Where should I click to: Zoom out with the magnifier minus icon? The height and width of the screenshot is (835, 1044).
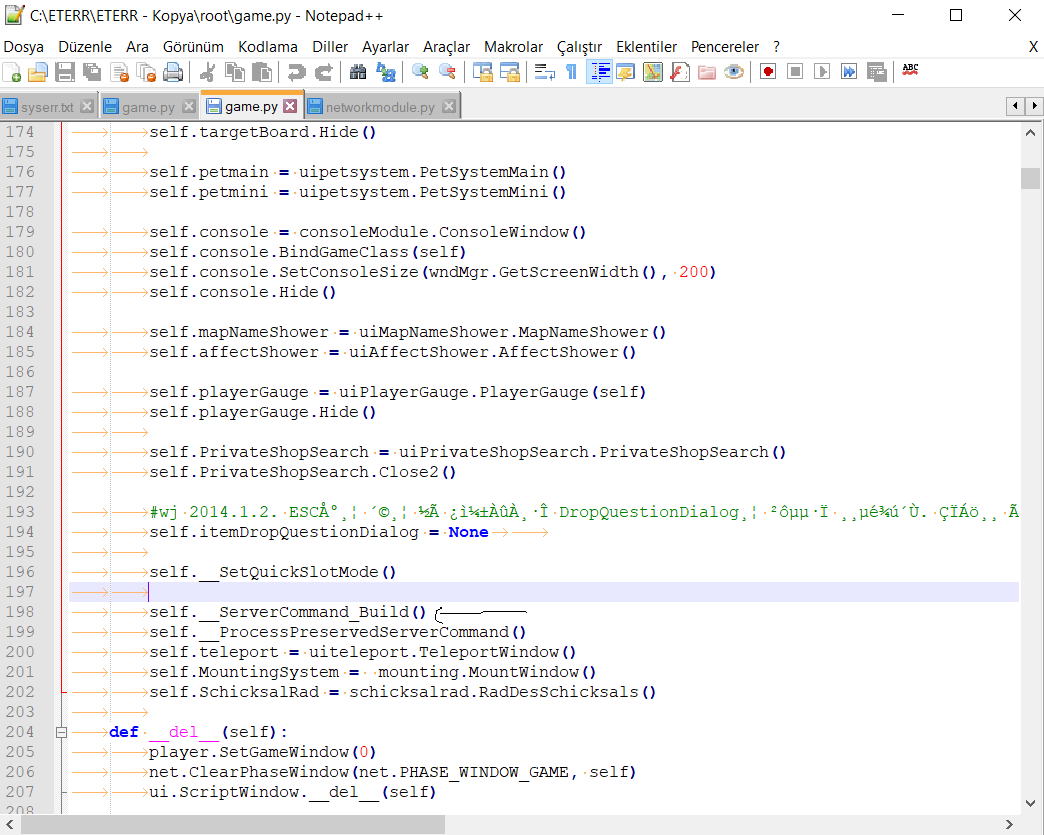pyautogui.click(x=447, y=72)
